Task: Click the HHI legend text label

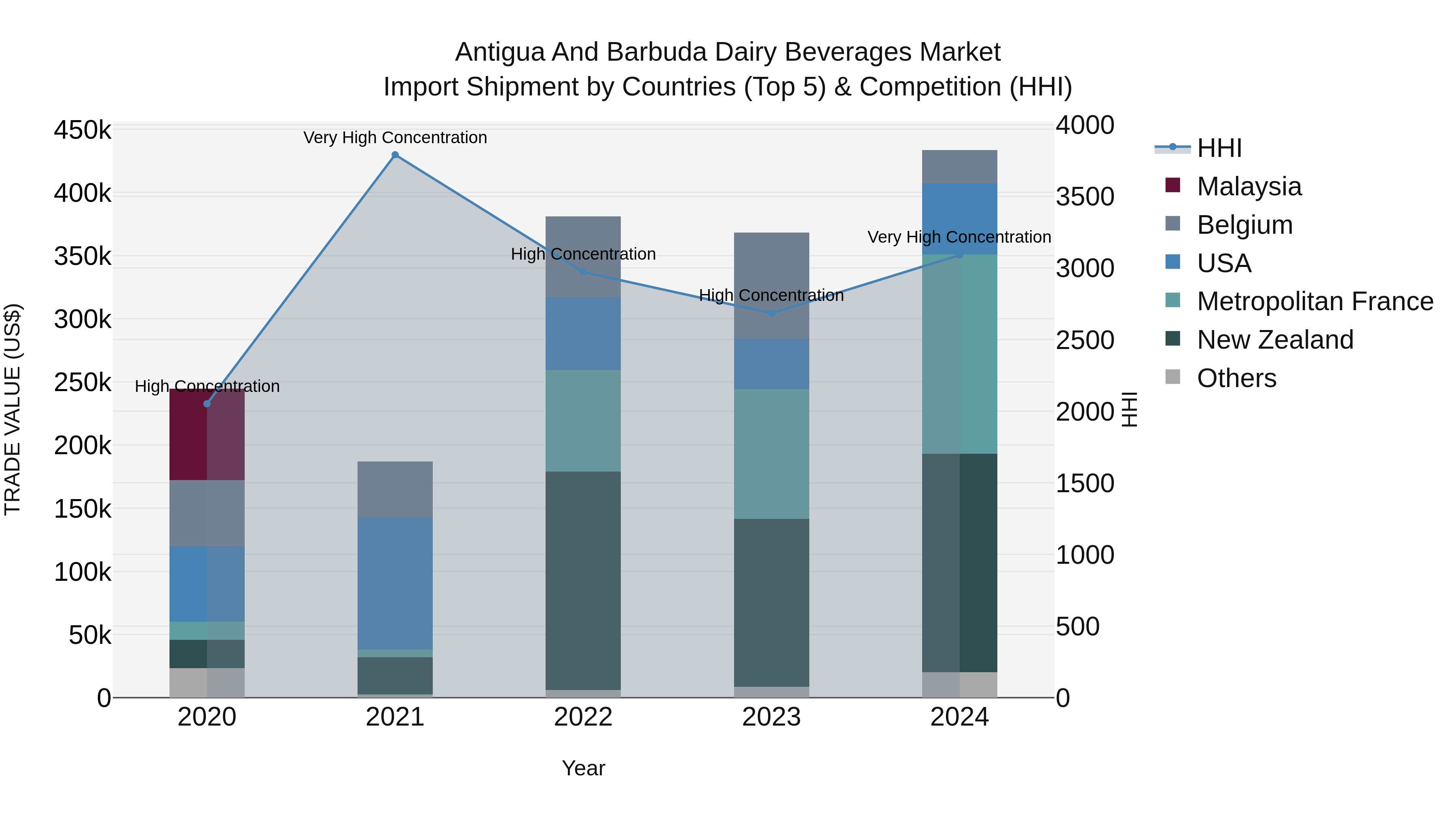Action: coord(1219,148)
